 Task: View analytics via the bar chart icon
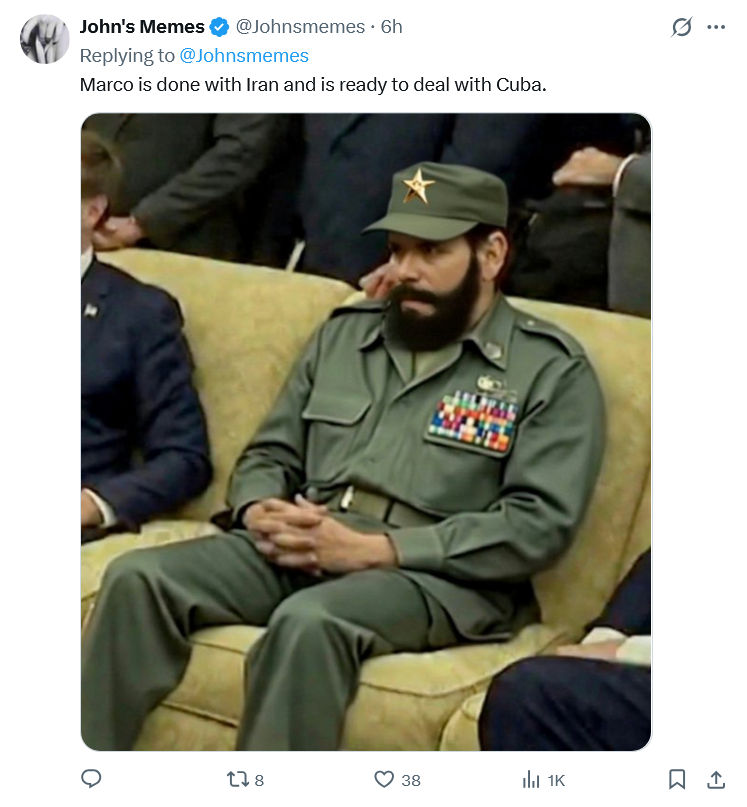click(x=531, y=779)
